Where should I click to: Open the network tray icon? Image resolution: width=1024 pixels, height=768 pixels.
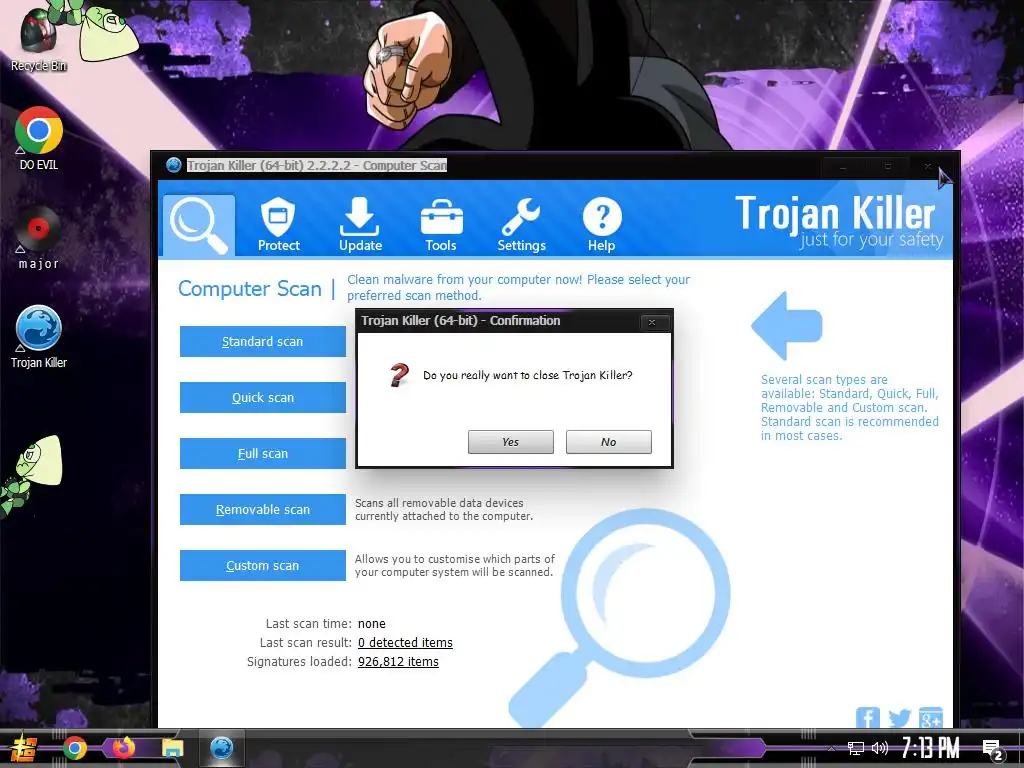pos(856,748)
